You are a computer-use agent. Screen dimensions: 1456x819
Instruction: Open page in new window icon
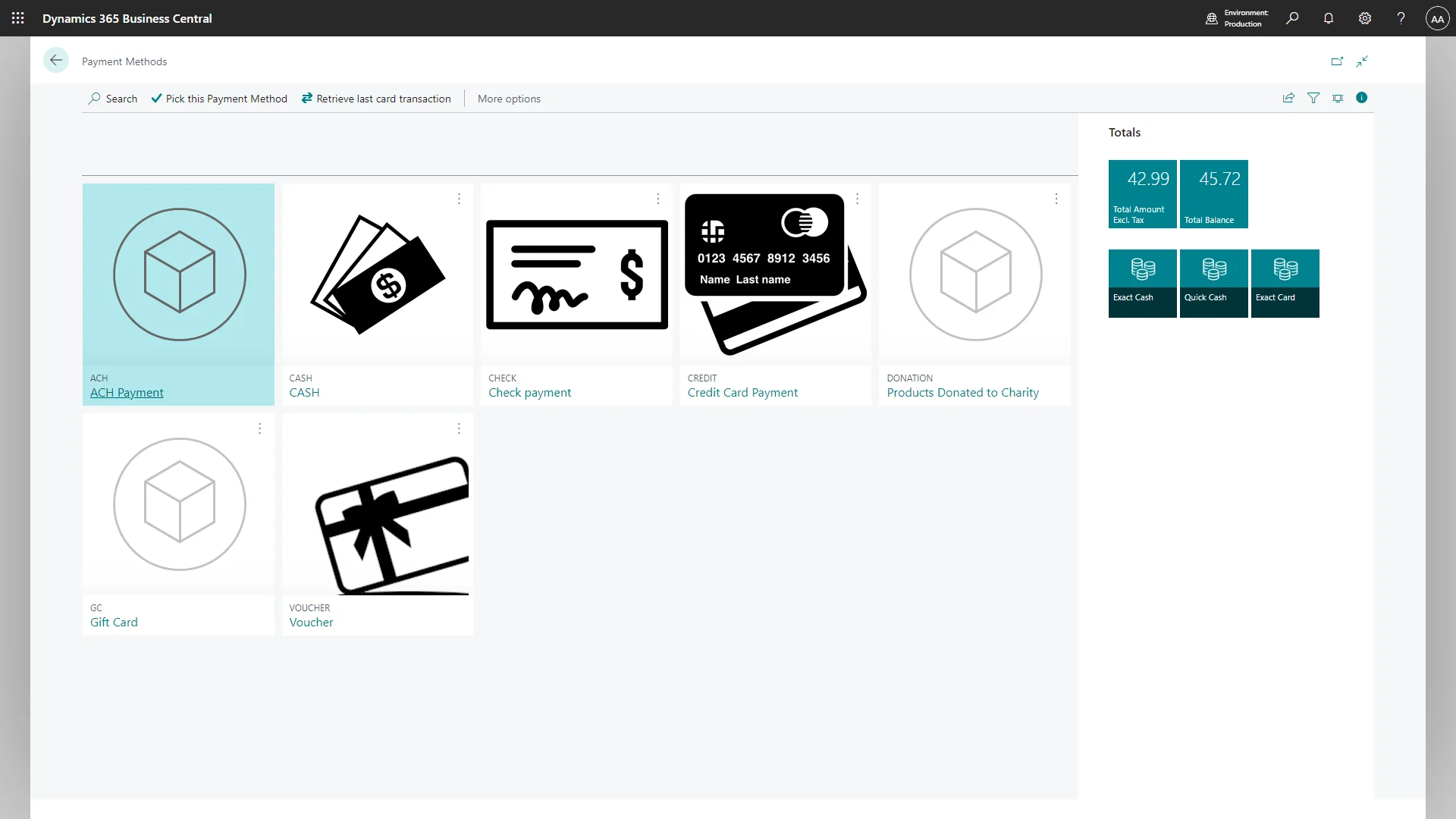pos(1337,61)
